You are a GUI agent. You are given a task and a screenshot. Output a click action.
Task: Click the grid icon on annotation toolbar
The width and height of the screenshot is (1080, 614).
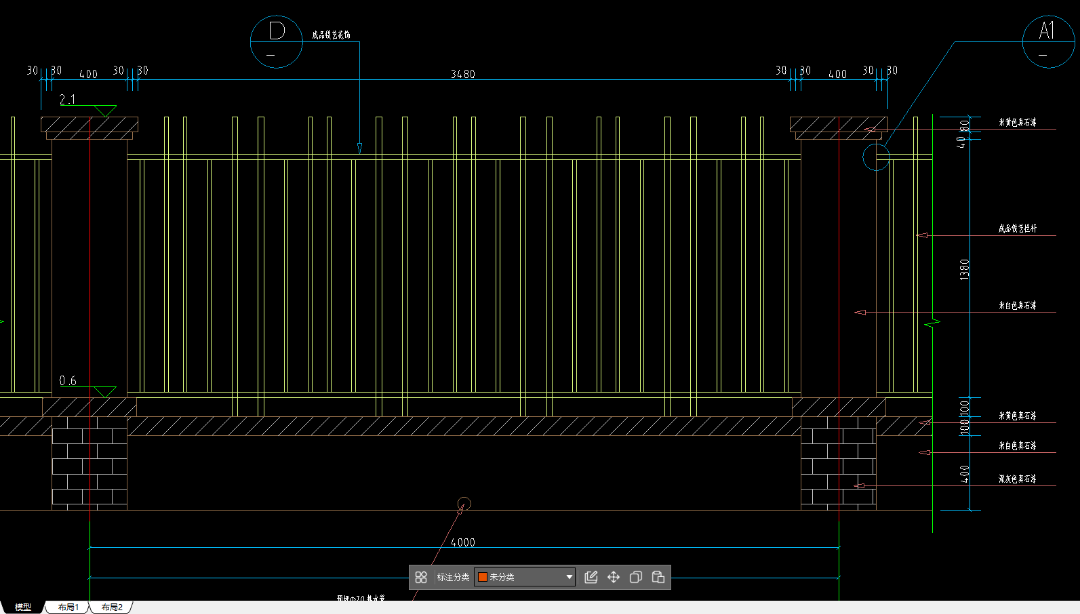[421, 577]
